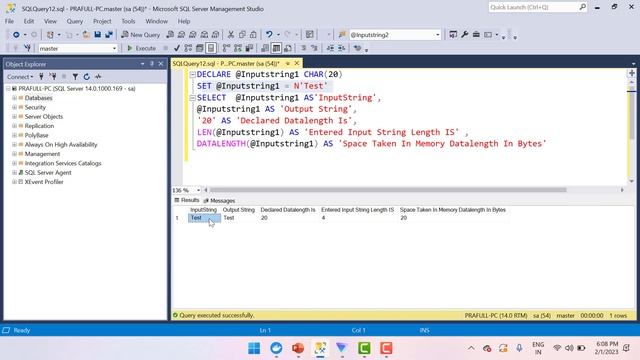This screenshot has width=640, height=360.
Task: Click Object Explorer Refresh icon
Action: pos(87,77)
